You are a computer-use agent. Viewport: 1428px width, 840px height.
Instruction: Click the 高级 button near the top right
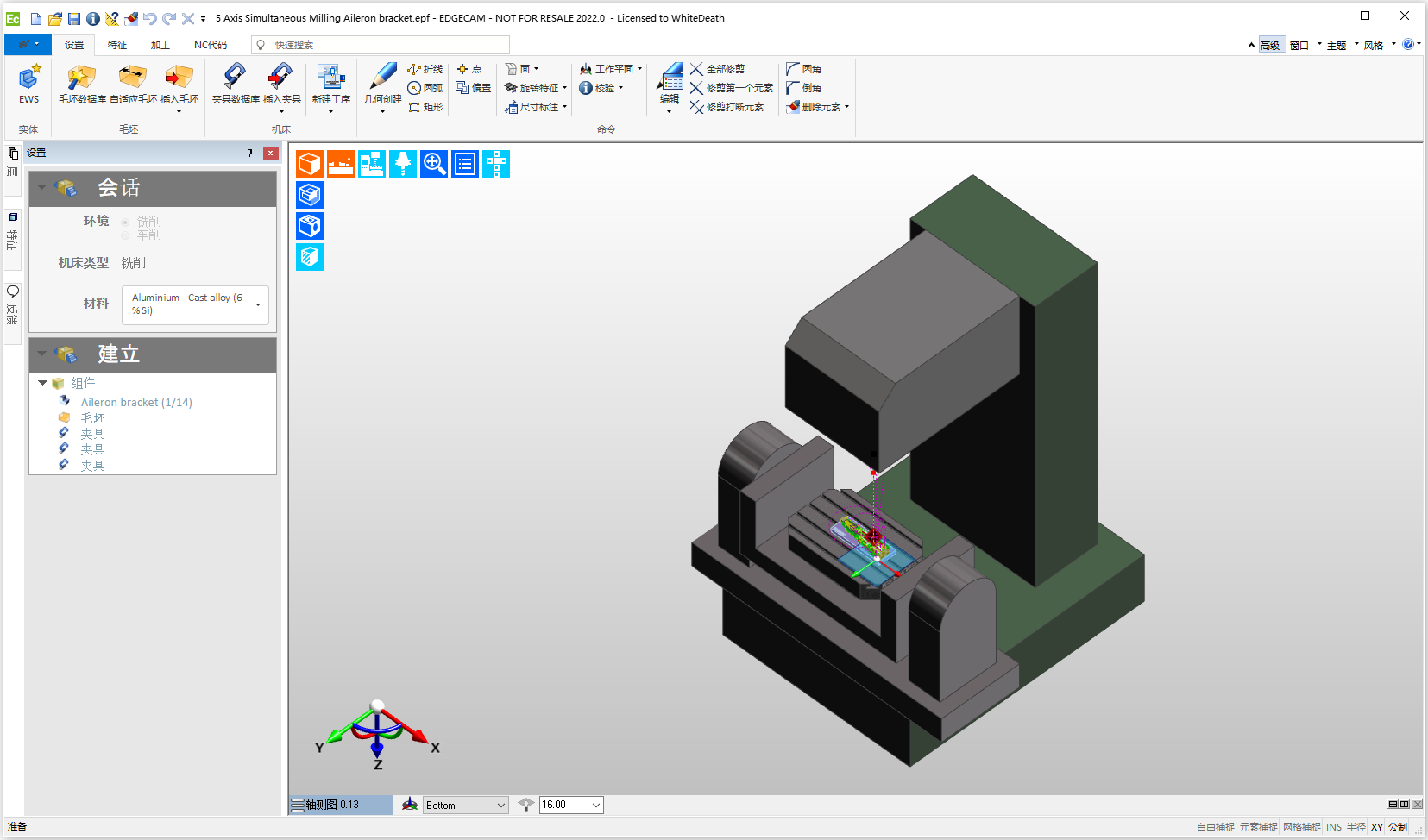[1271, 44]
